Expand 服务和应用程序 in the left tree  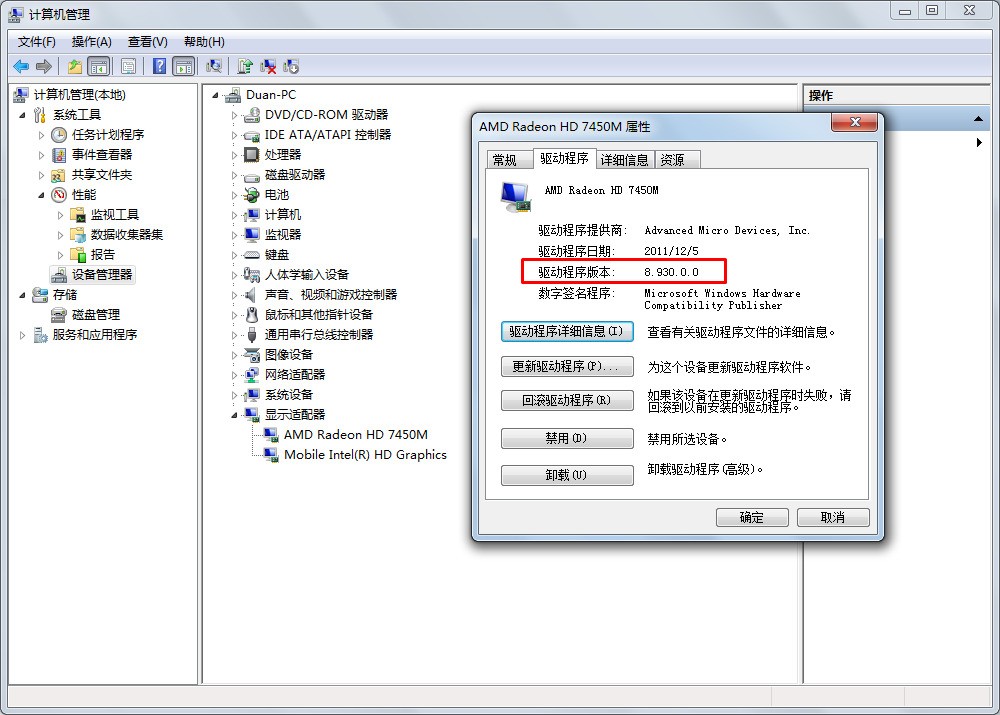(x=22, y=335)
